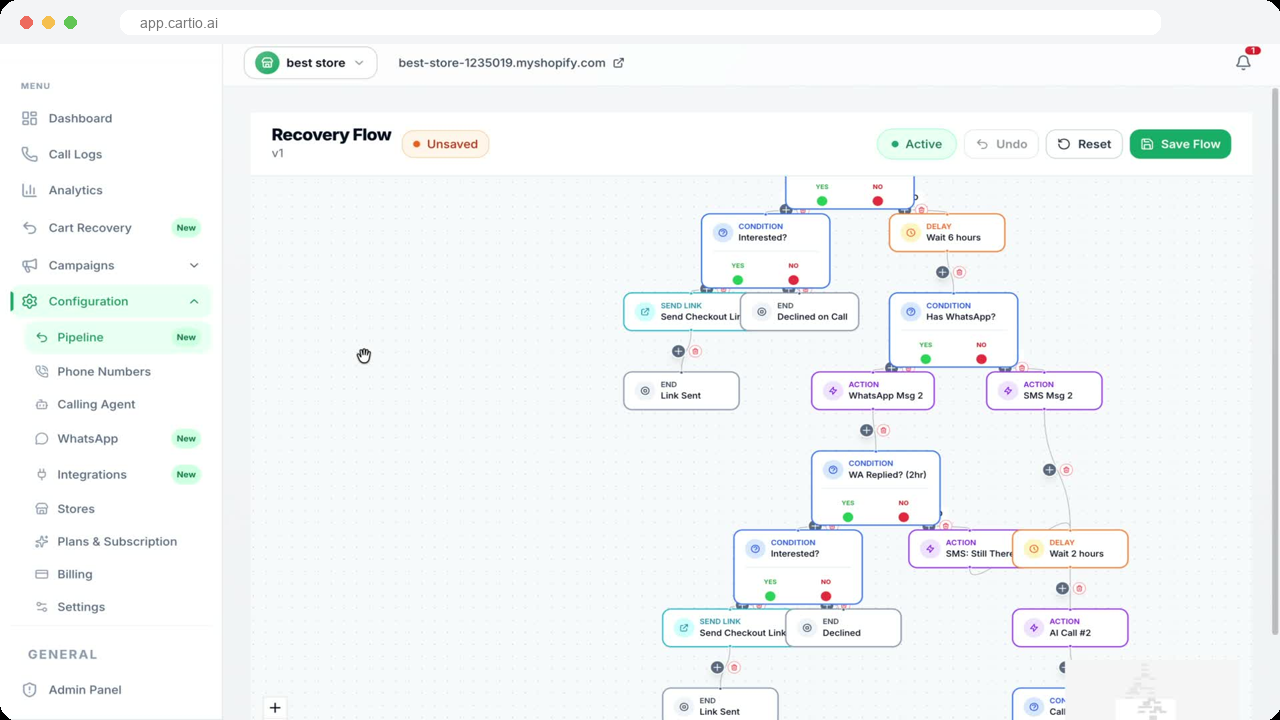Collapse the Configuration section chevron

coord(194,301)
